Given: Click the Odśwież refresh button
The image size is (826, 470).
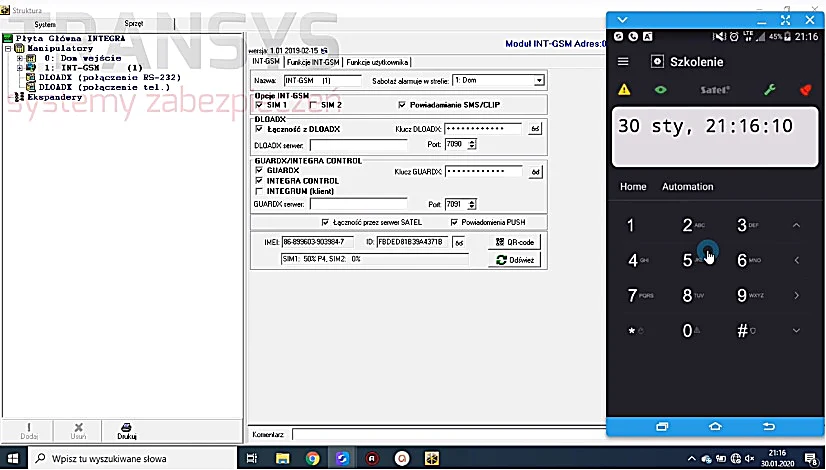Looking at the screenshot, I should pos(515,260).
